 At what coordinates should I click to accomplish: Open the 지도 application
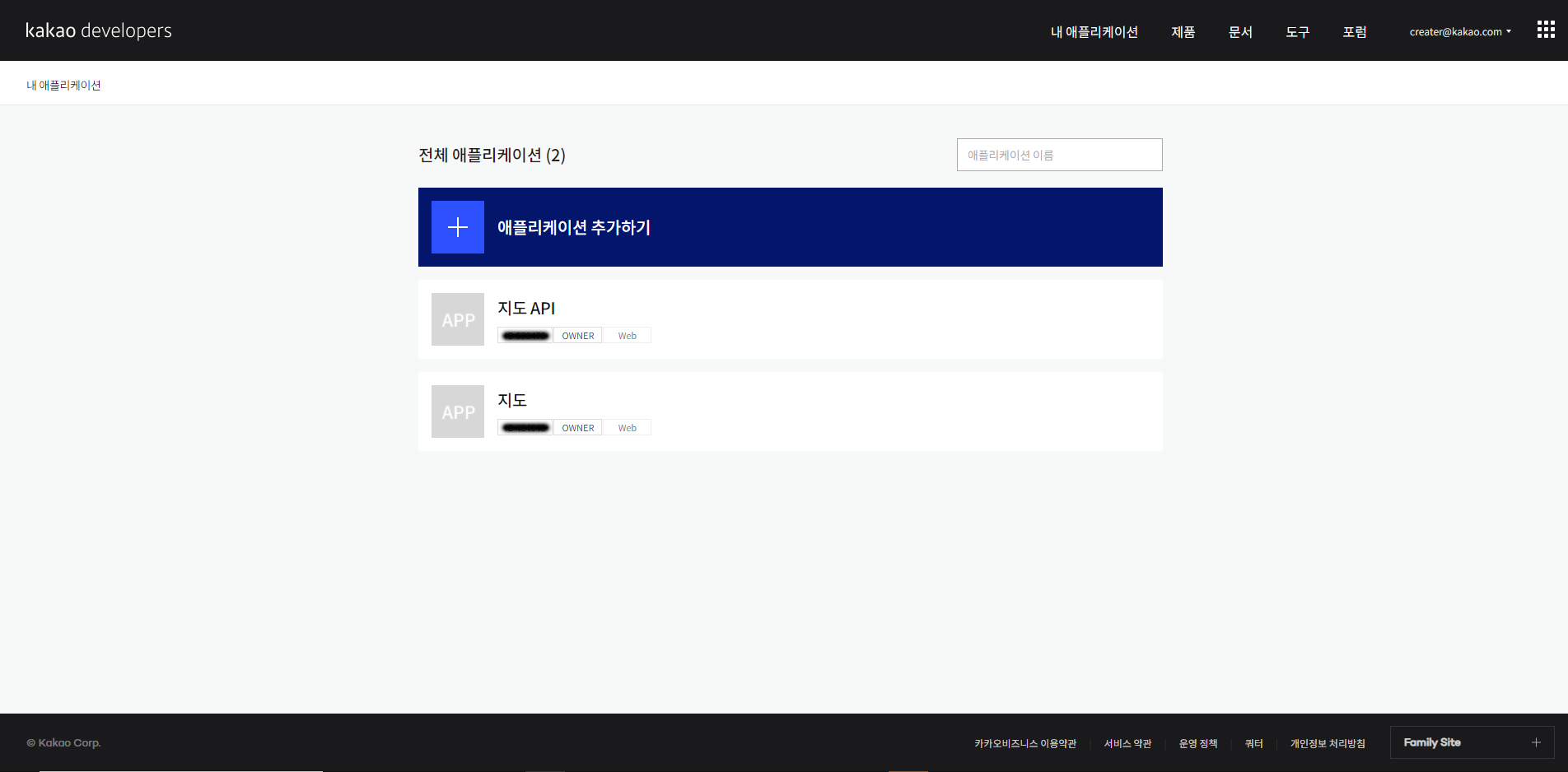point(791,412)
